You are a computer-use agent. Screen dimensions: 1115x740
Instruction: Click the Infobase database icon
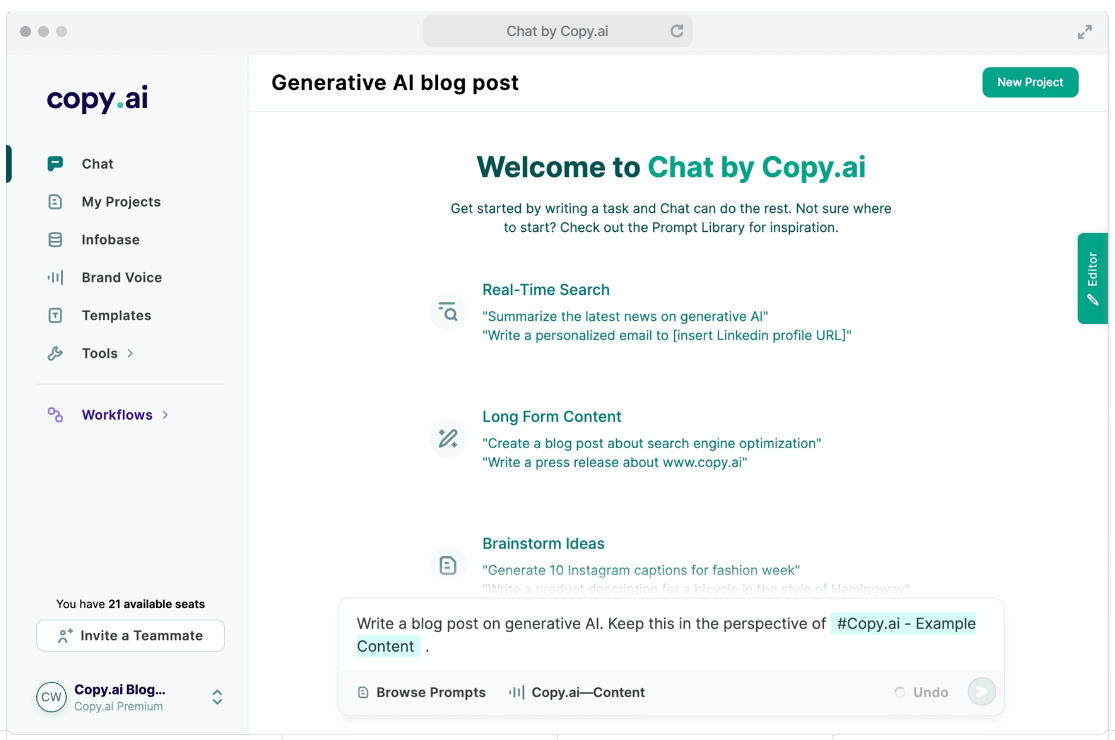point(56,240)
